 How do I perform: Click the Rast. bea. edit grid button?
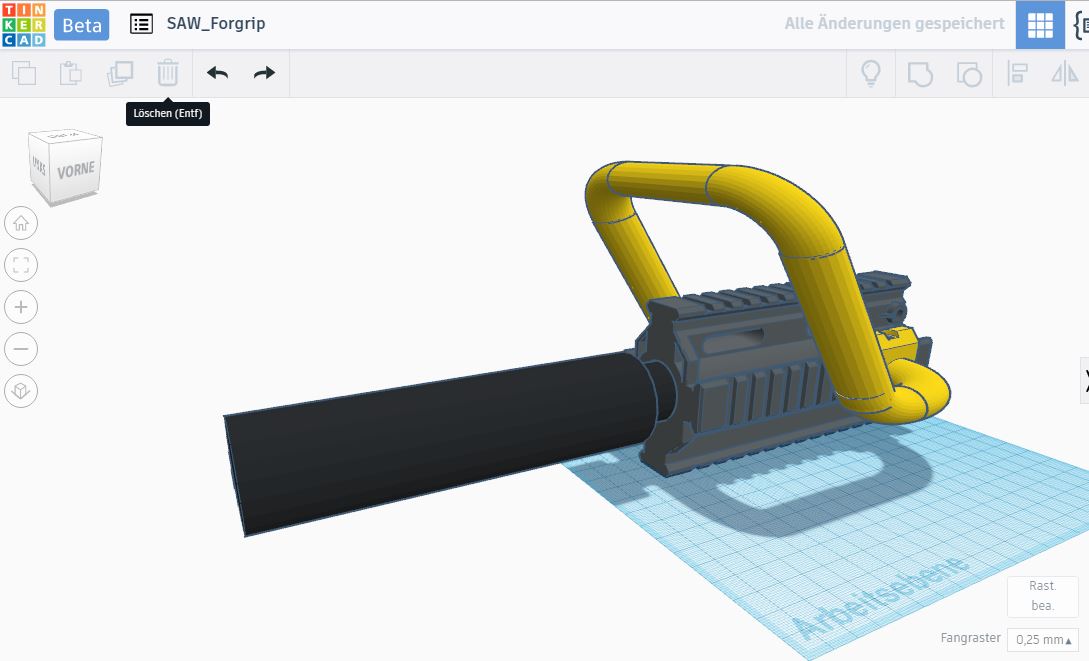(1042, 596)
